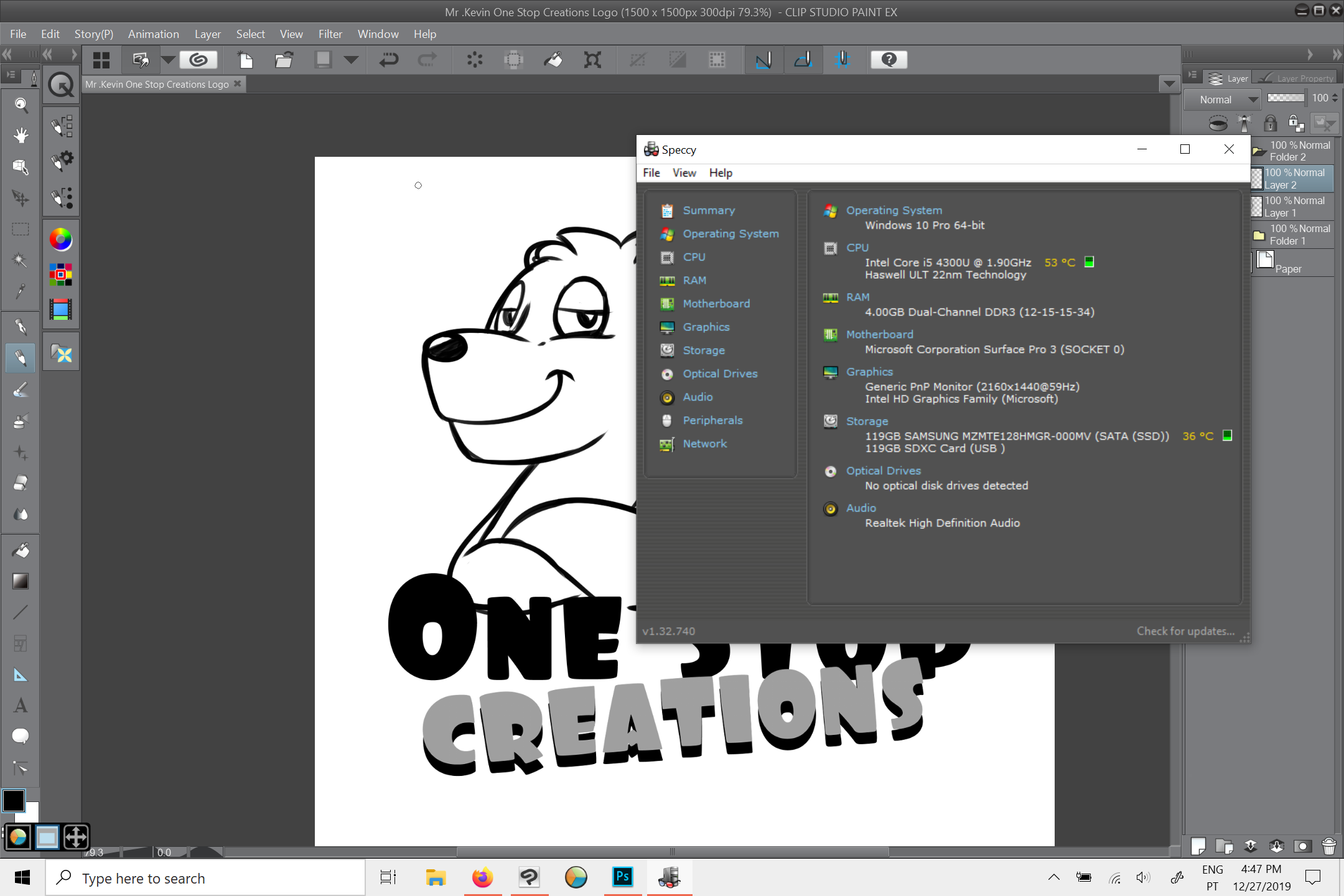Screen dimensions: 1344x896
Task: Open the Animation menu
Action: (x=154, y=34)
